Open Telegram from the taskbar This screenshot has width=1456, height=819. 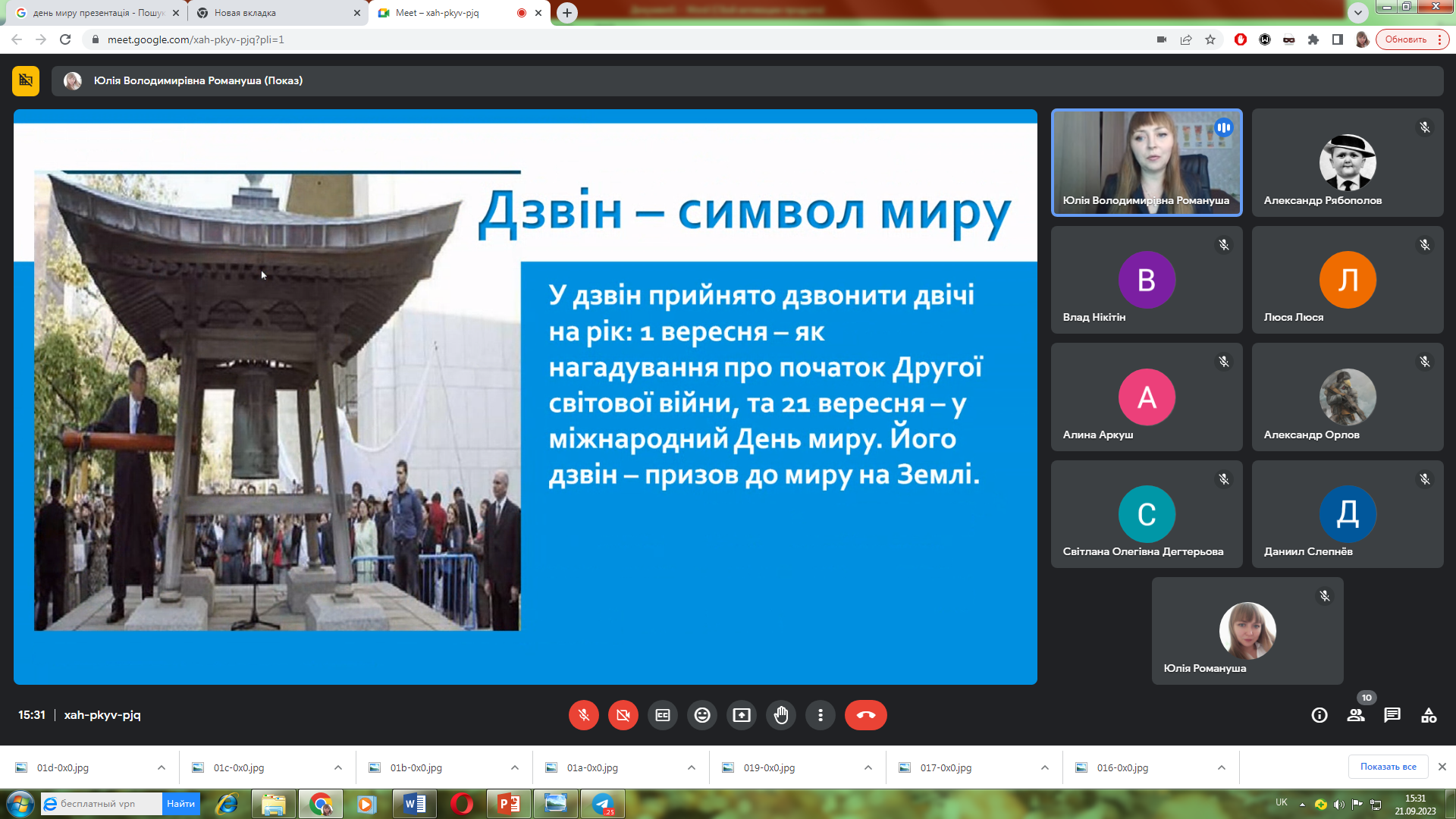(604, 804)
